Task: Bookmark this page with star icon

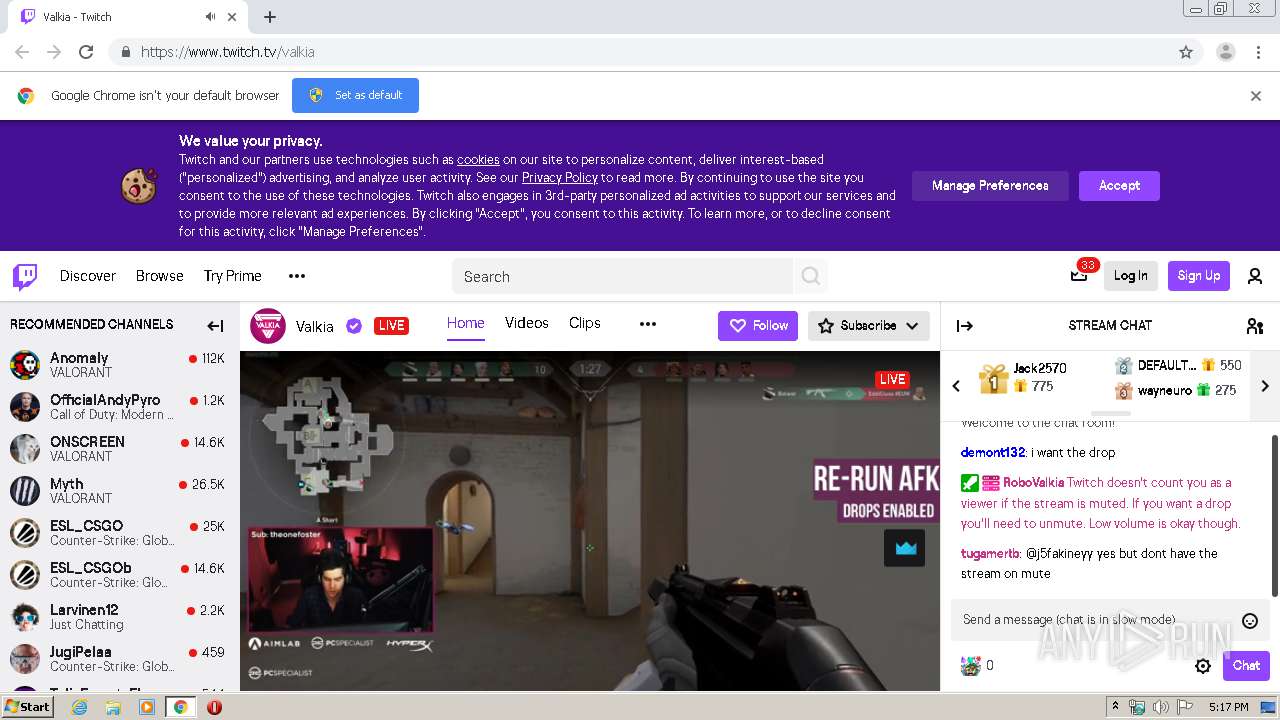Action: (x=1186, y=52)
